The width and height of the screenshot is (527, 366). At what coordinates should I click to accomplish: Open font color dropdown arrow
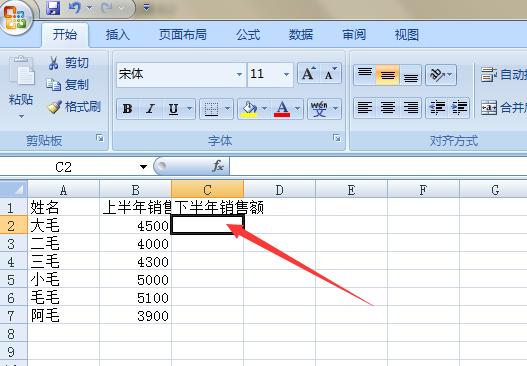coord(297,109)
